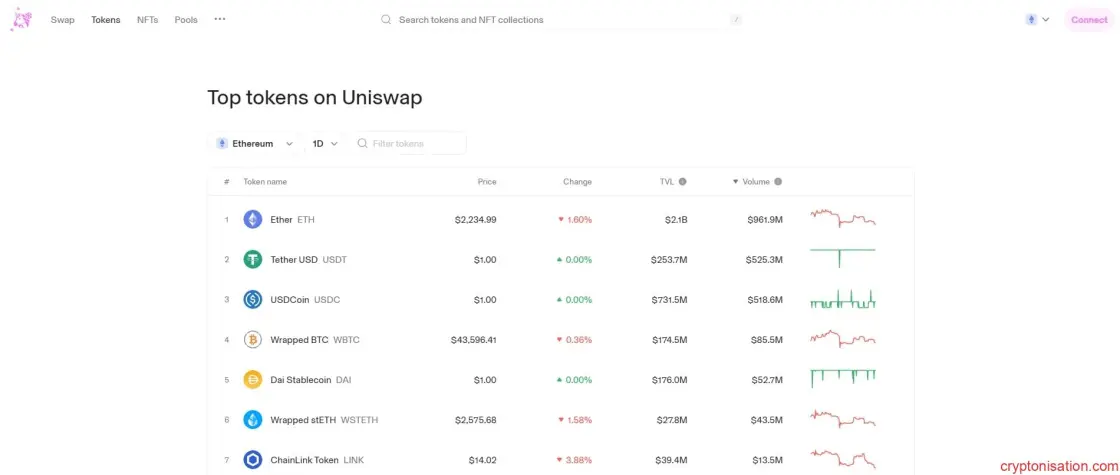The width and height of the screenshot is (1120, 475).
Task: Click the Wrapped stETH sparkline chart
Action: click(843, 418)
